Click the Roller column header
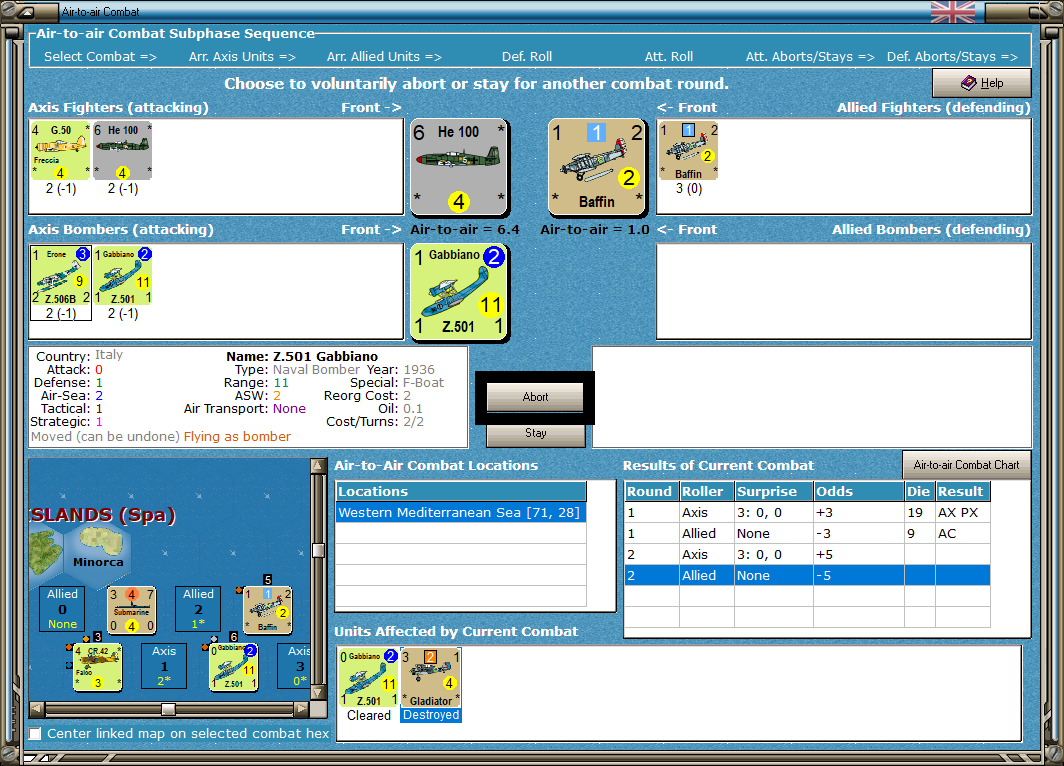 click(706, 491)
